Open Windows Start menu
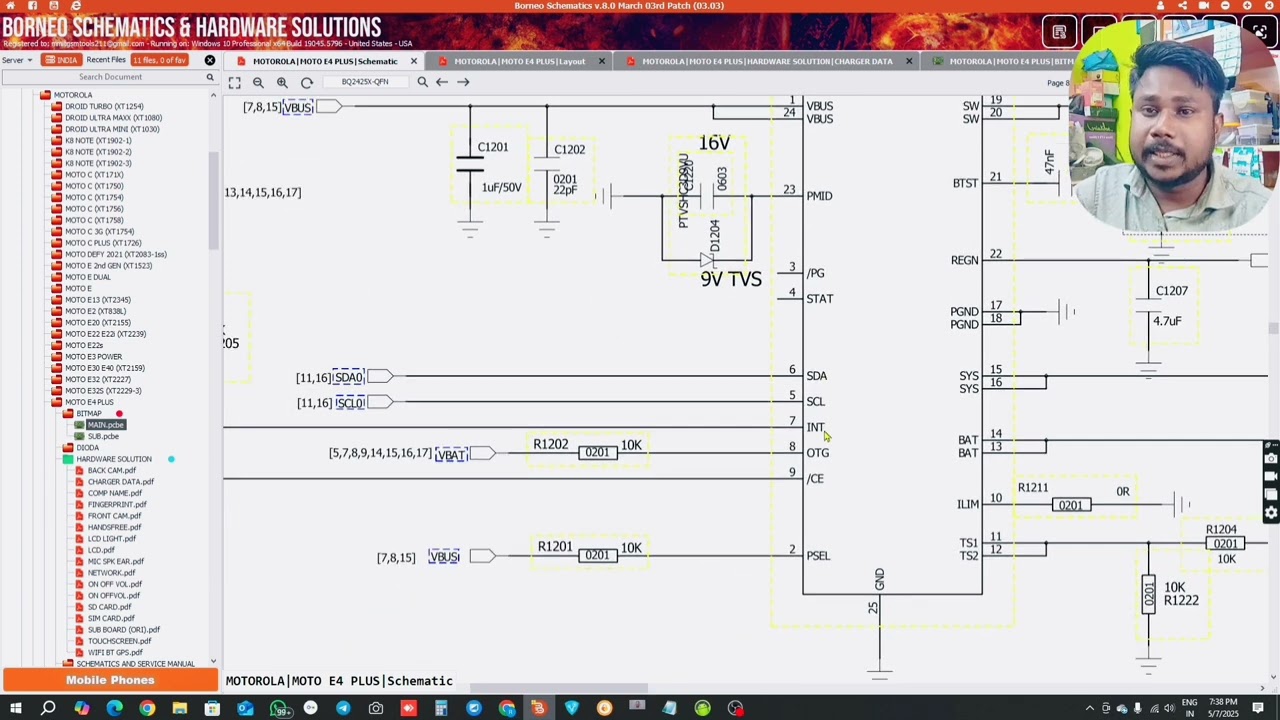 pos(15,708)
